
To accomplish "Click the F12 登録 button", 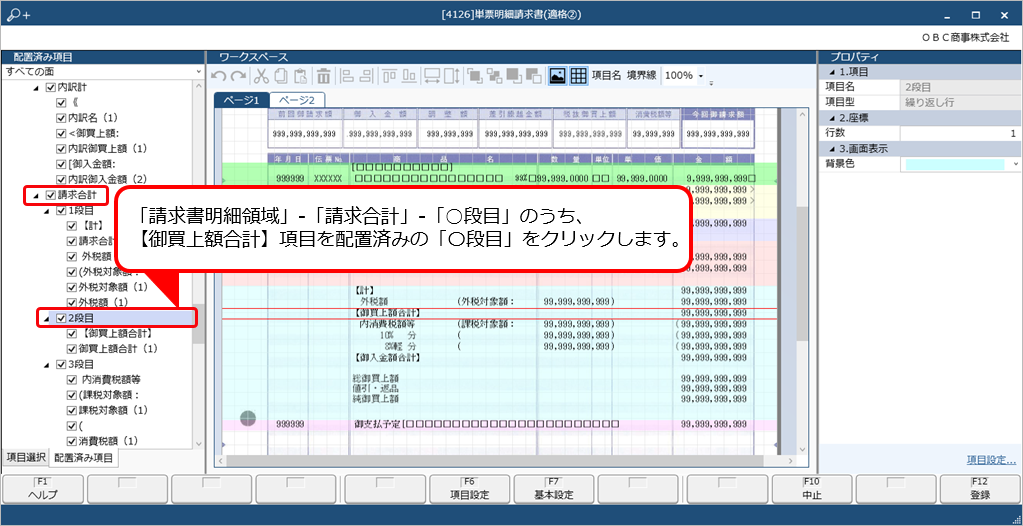I will coord(980,489).
